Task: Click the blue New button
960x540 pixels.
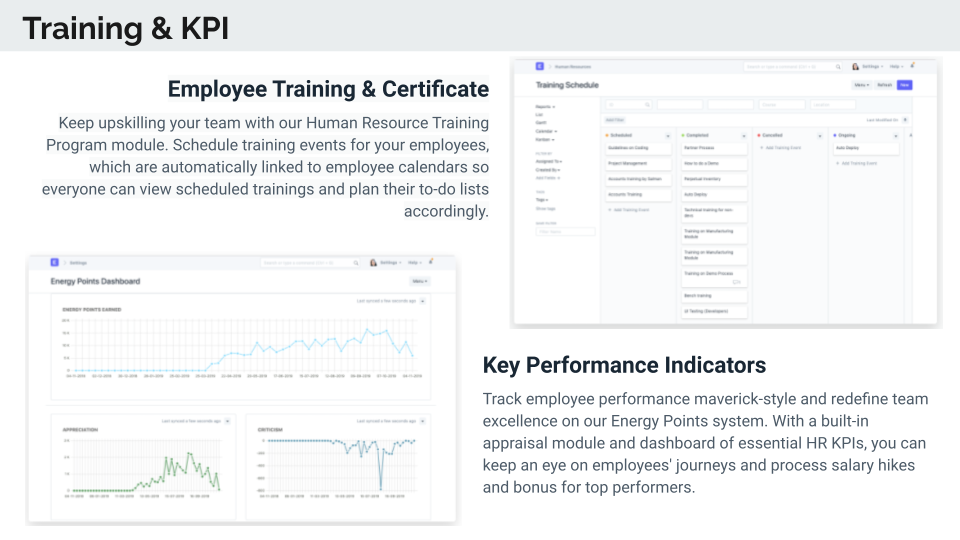Action: [904, 85]
